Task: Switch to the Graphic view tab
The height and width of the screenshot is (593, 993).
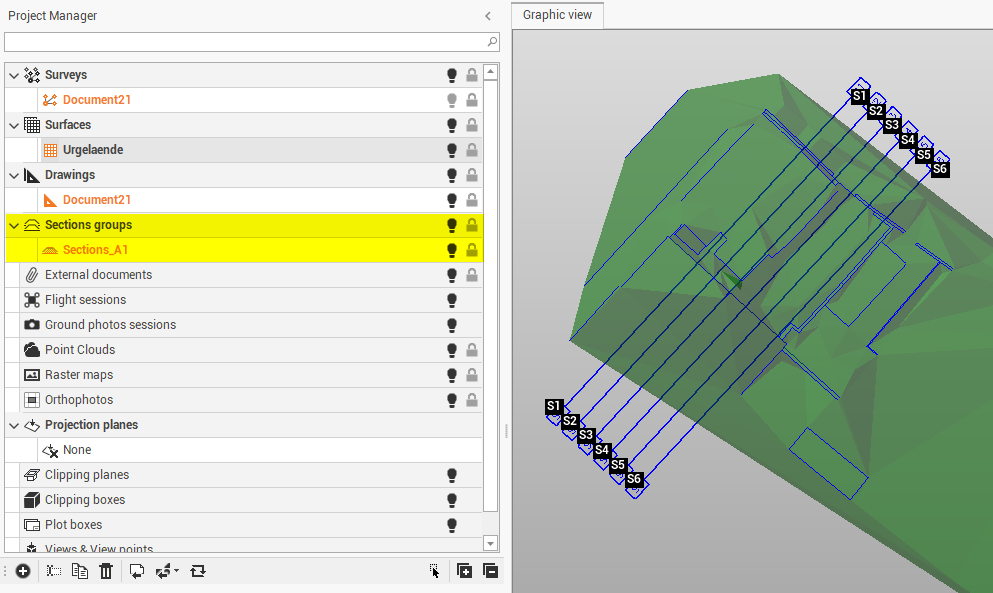Action: [557, 15]
